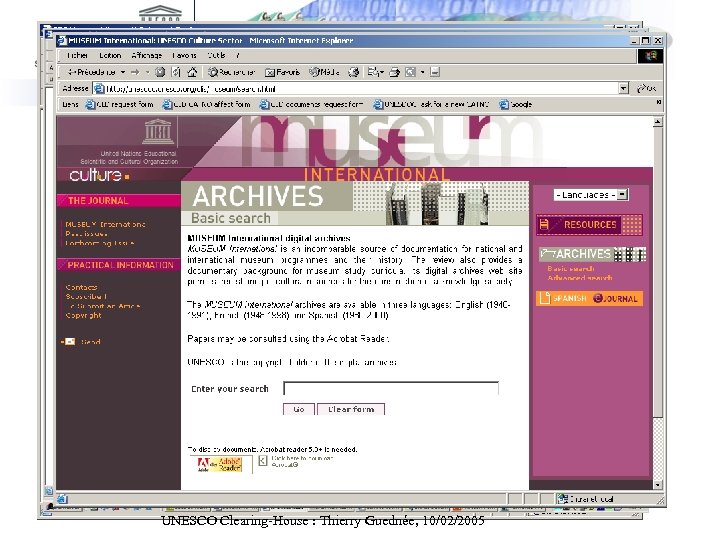Viewport: 720px width, 540px height.
Task: Click the browser Forward arrow
Action: (x=135, y=72)
